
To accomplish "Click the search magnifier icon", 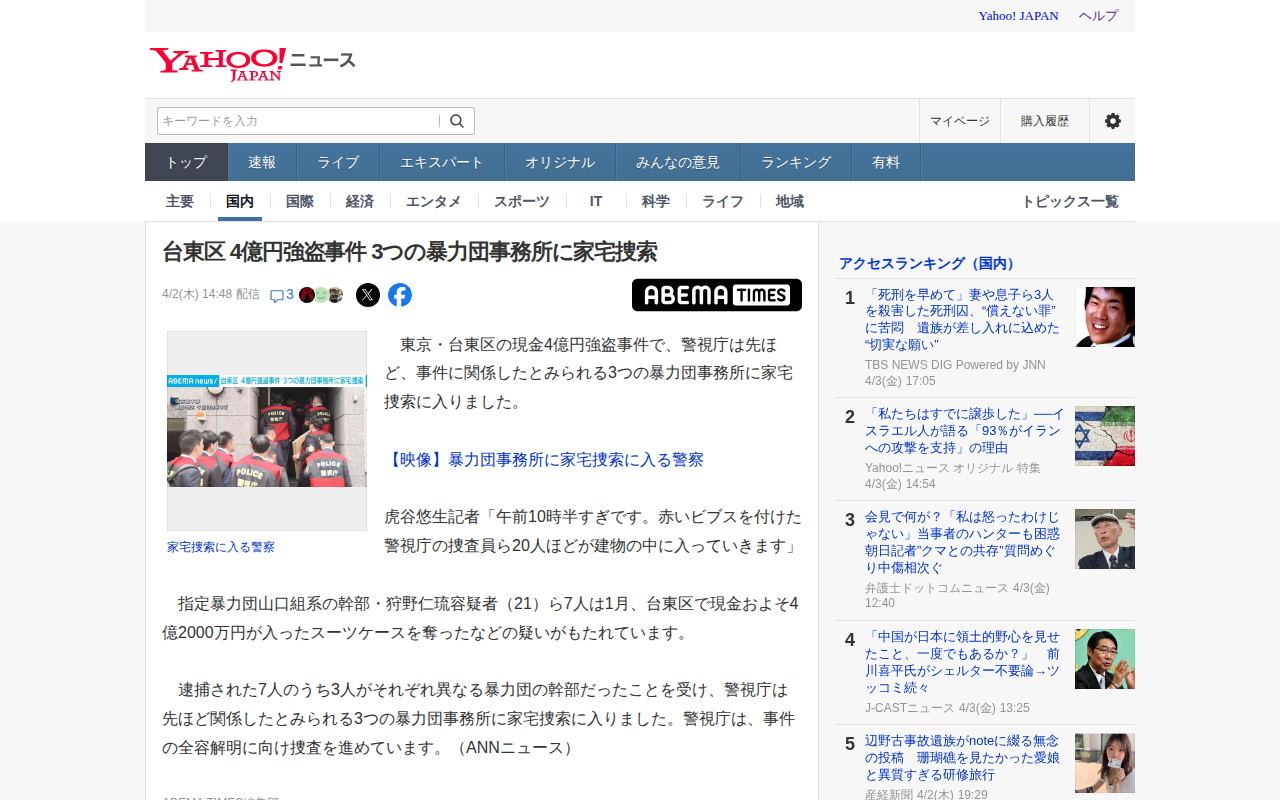I will [x=457, y=121].
